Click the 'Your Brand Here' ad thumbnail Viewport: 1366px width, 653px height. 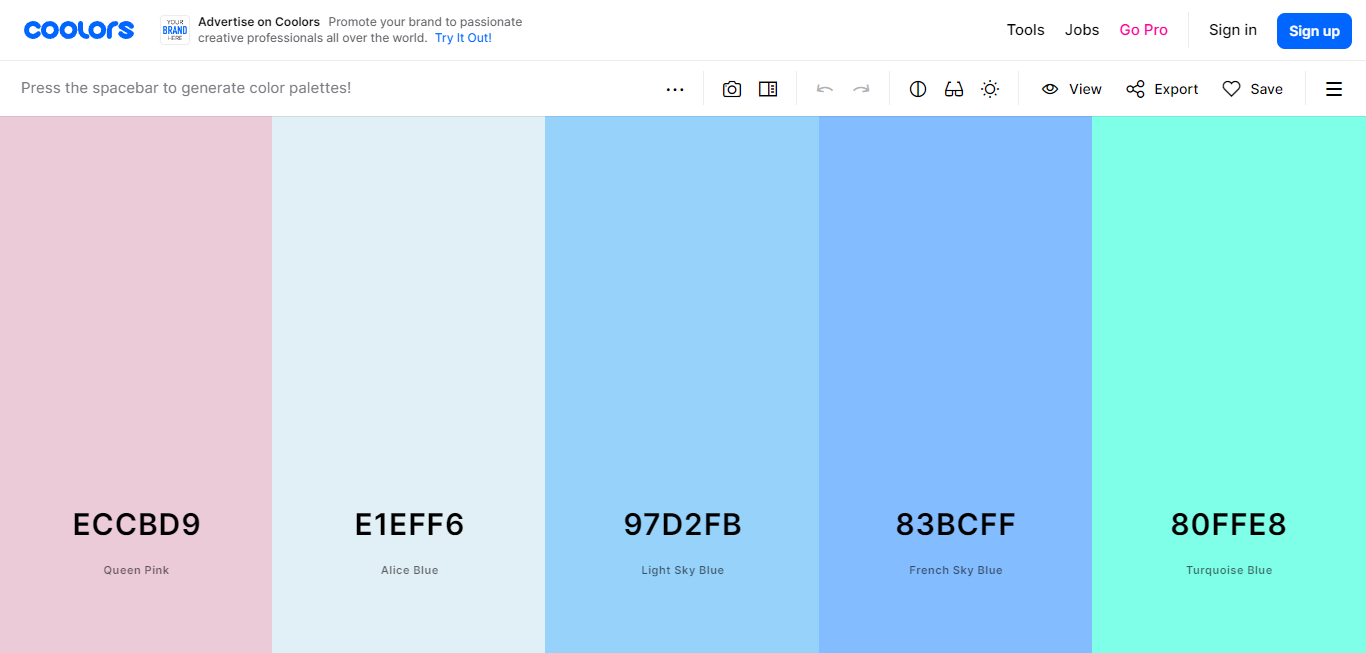coord(175,30)
